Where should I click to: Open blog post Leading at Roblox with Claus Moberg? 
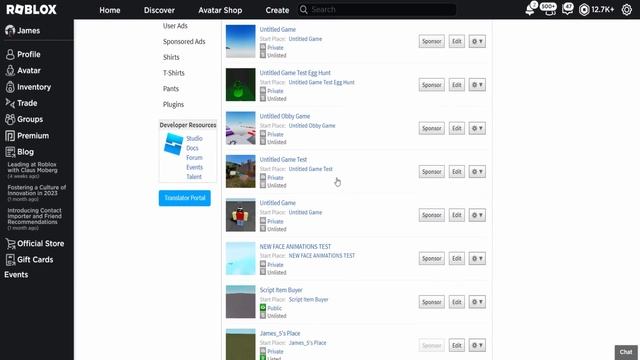(33, 170)
